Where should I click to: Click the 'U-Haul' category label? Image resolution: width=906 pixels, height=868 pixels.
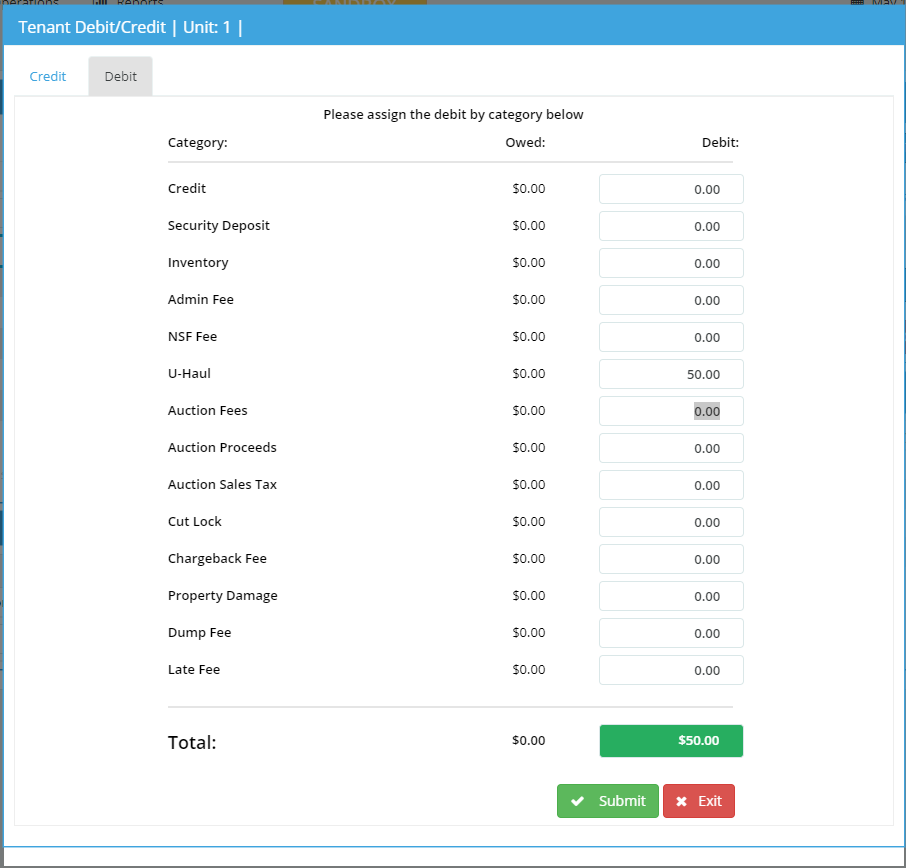click(189, 373)
